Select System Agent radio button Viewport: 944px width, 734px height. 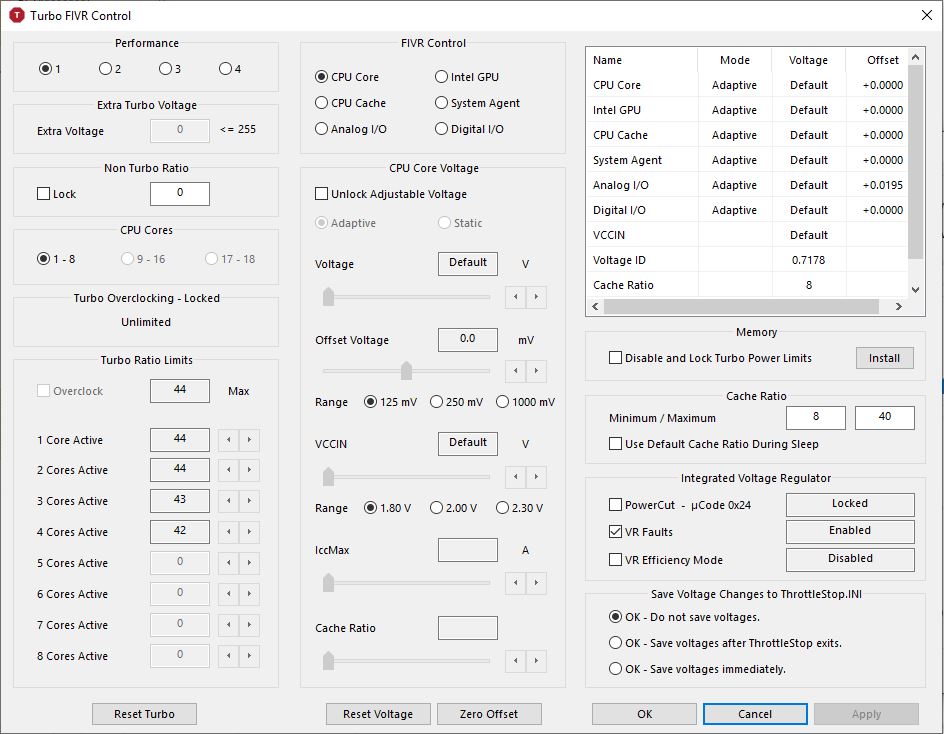point(477,103)
